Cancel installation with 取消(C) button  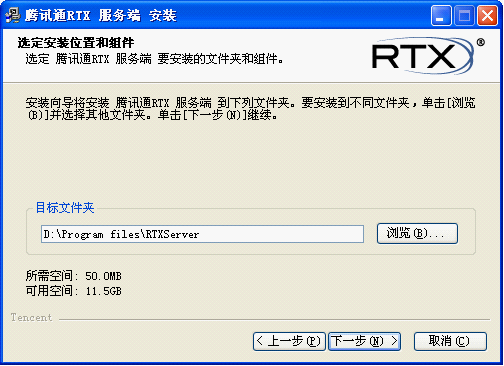[450, 341]
